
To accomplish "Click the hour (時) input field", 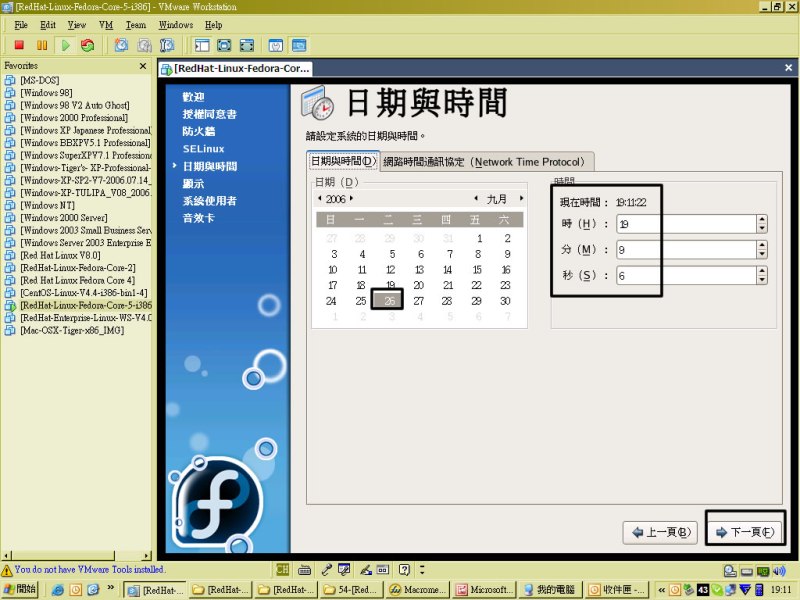I will (686, 223).
